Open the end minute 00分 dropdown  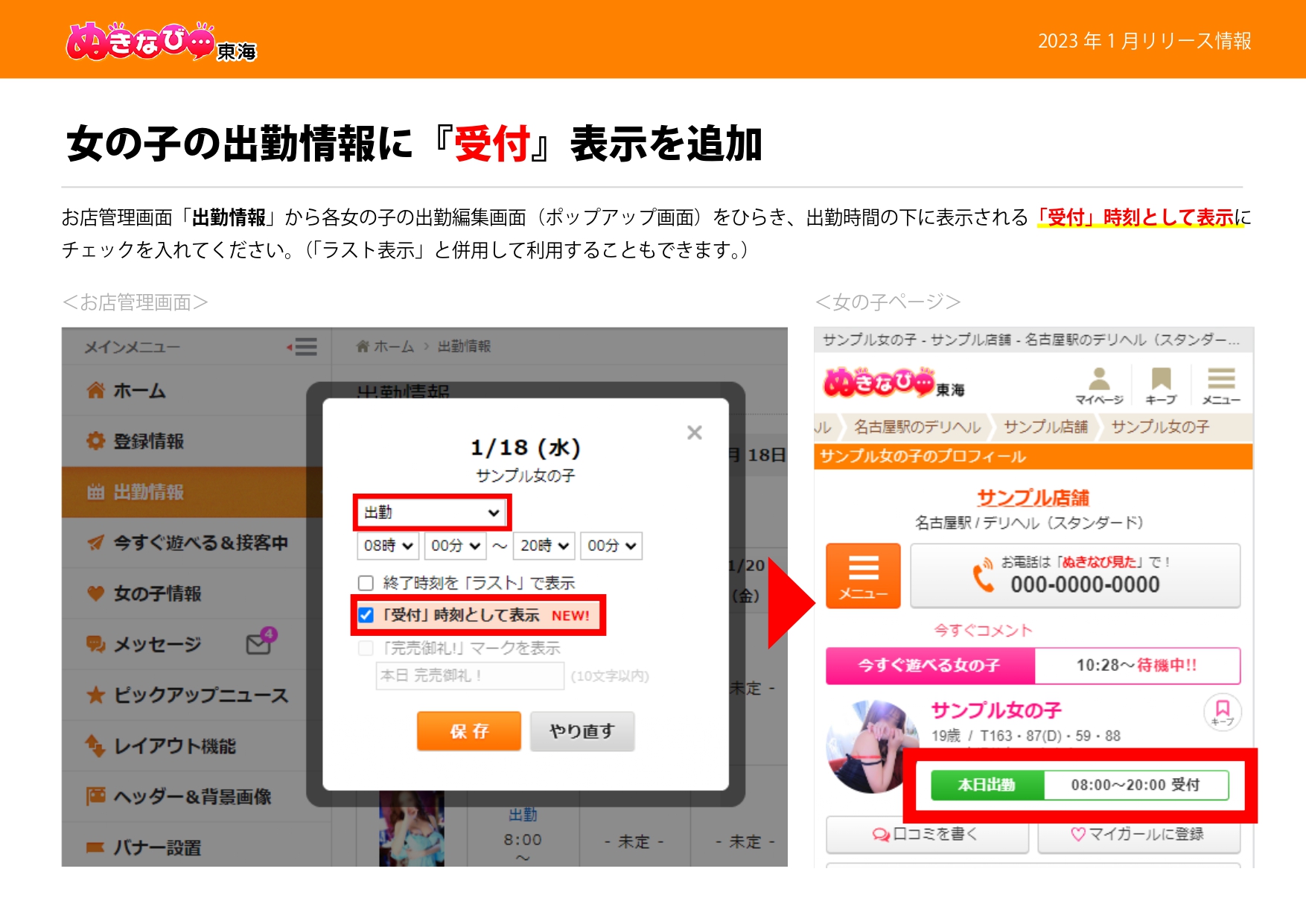coord(611,546)
